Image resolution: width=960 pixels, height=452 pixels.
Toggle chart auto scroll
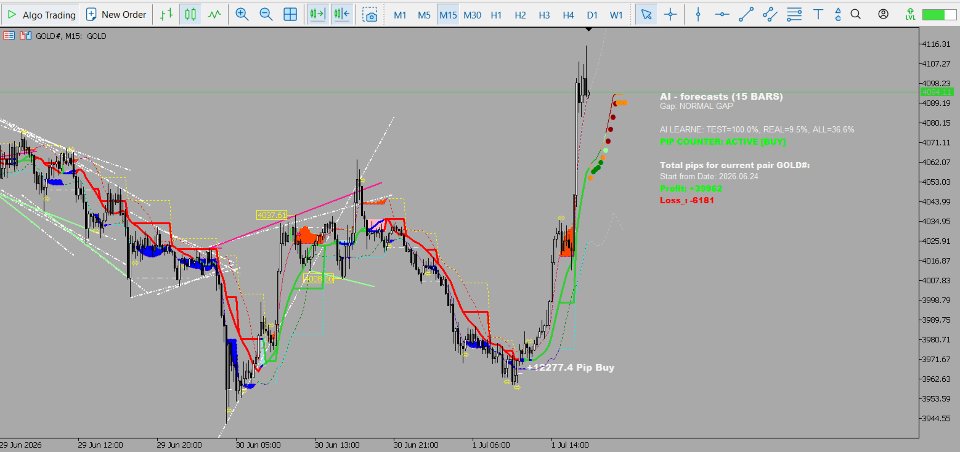[317, 15]
